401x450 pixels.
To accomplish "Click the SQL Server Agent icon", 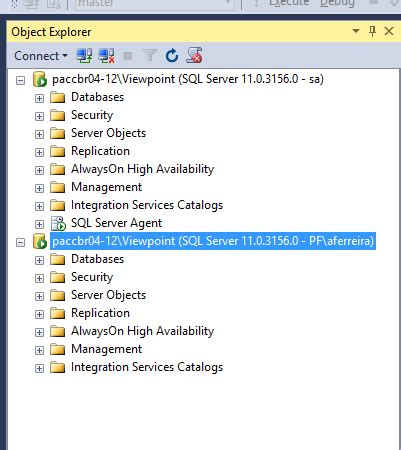I will [x=58, y=223].
